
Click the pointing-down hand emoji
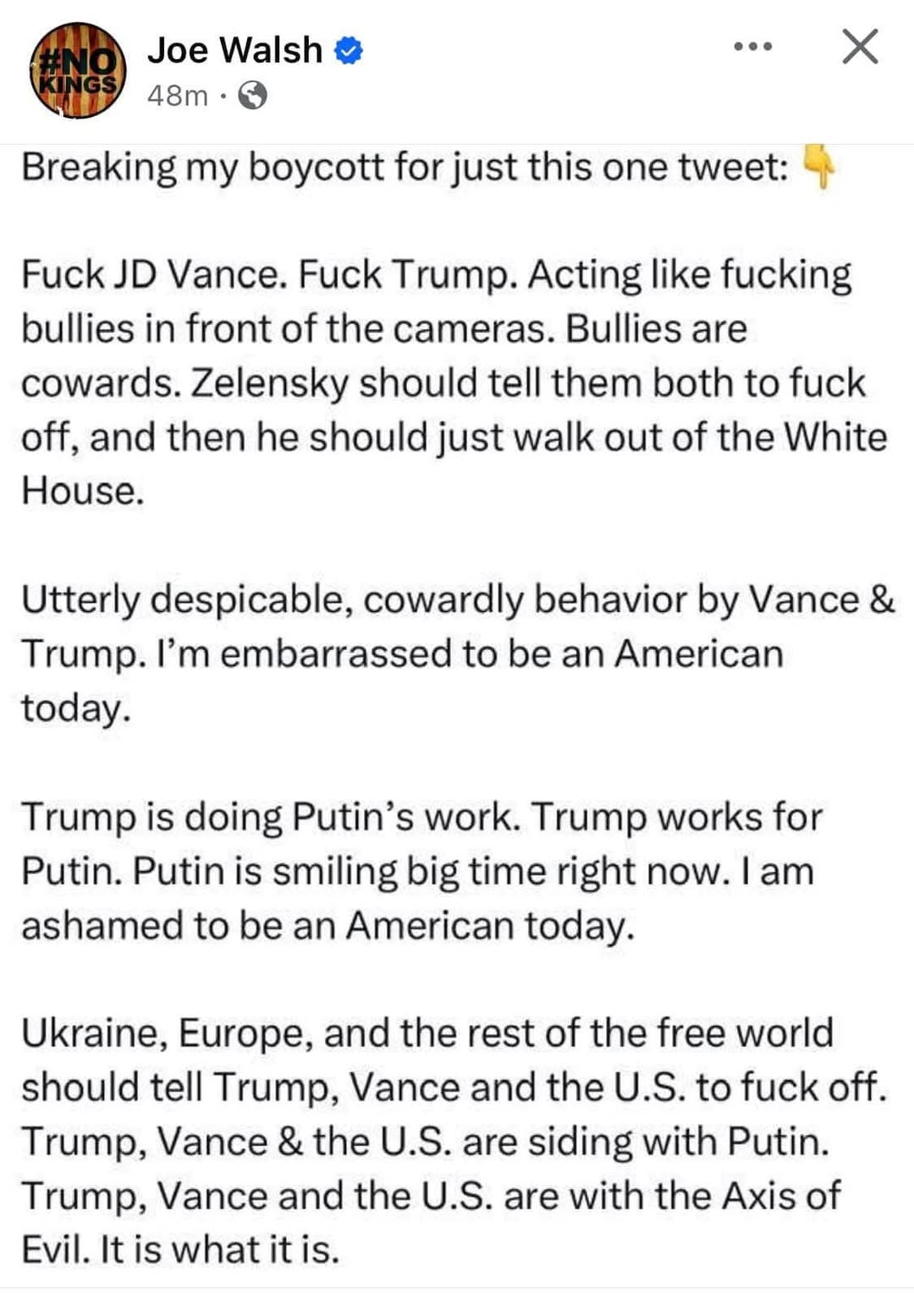click(818, 166)
